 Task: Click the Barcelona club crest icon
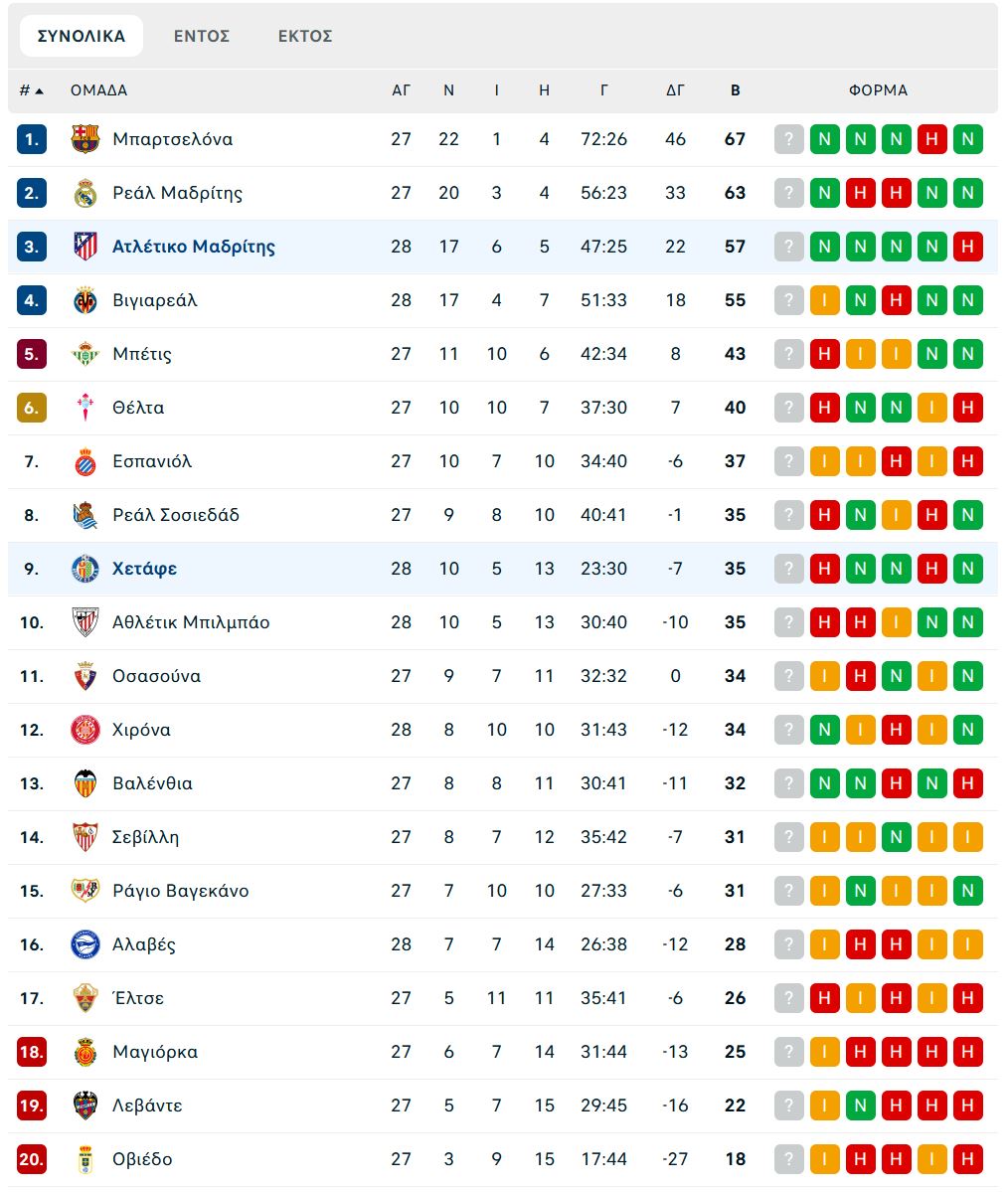point(85,139)
